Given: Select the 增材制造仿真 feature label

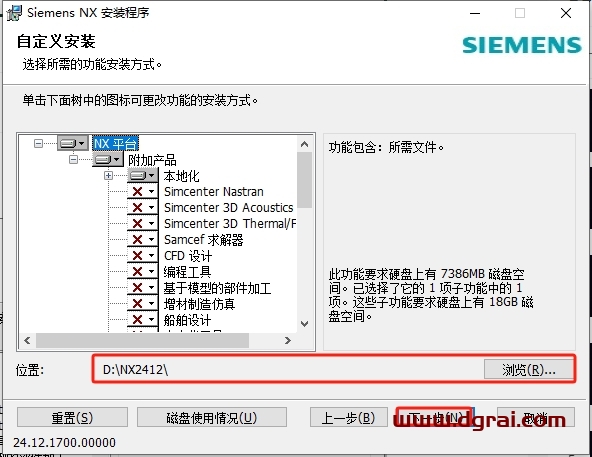Looking at the screenshot, I should pyautogui.click(x=199, y=304).
